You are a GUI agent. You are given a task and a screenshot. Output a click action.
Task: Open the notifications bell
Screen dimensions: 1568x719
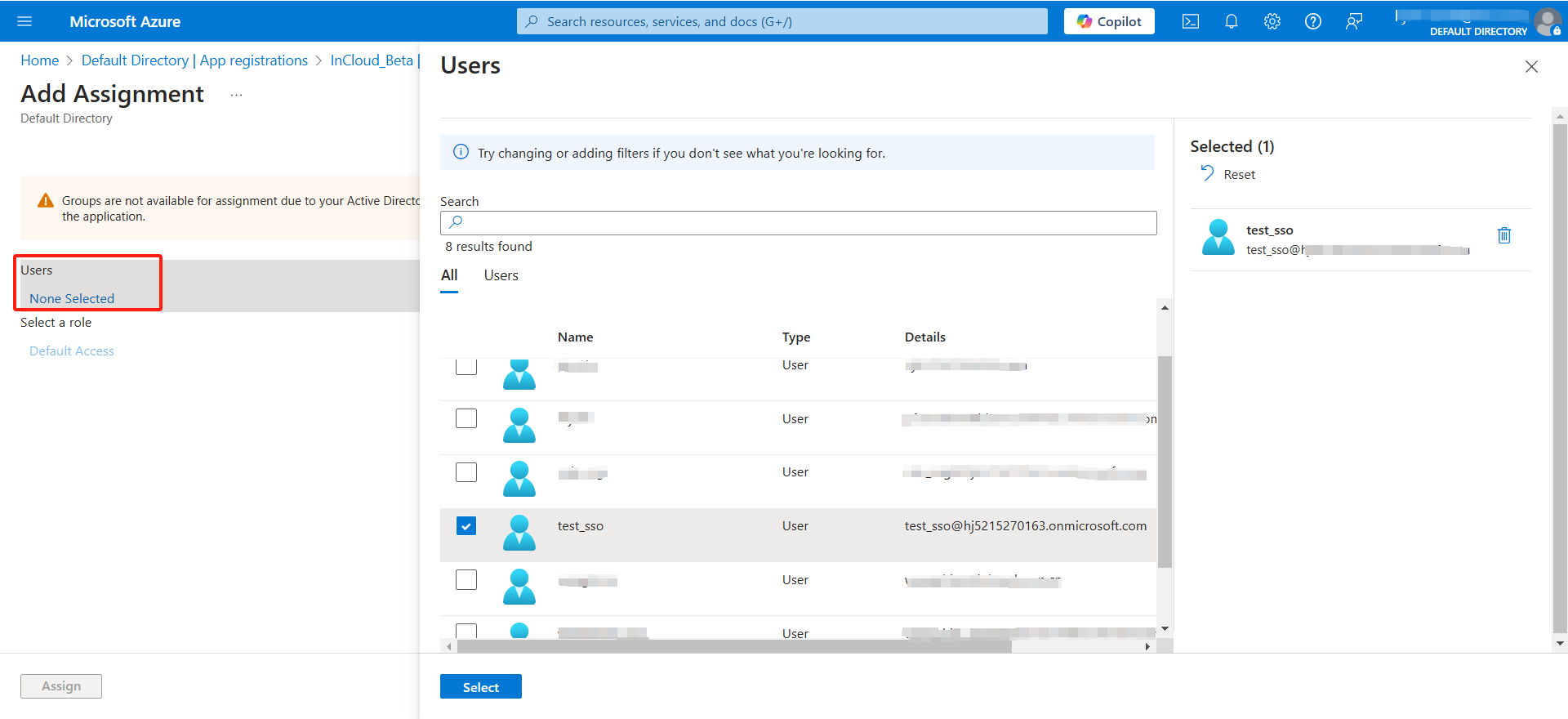[1232, 21]
